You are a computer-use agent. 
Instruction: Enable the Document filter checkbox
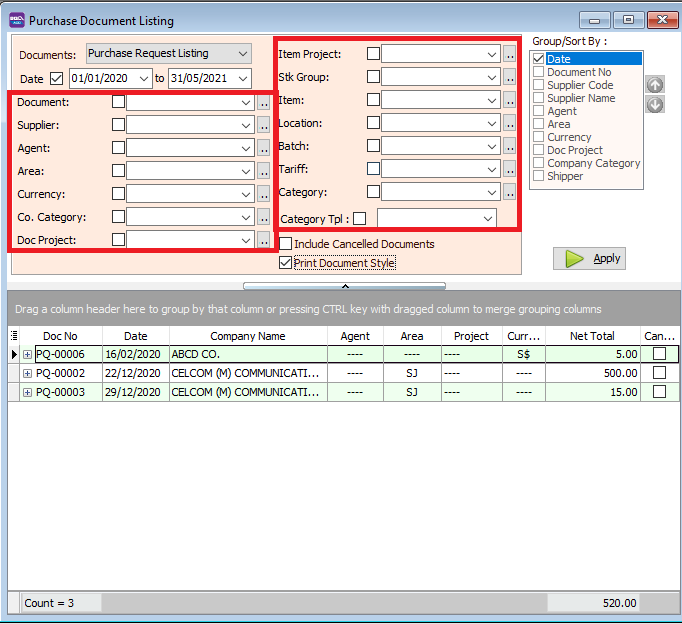118,102
